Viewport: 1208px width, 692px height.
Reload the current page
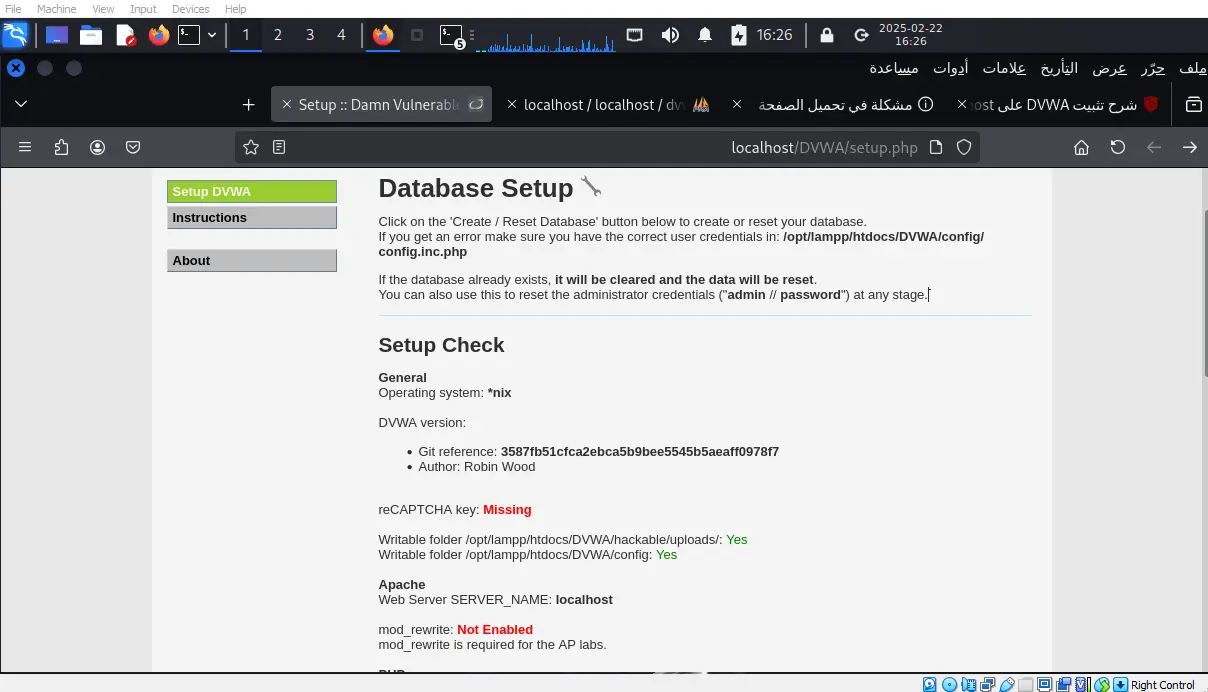[x=1118, y=147]
